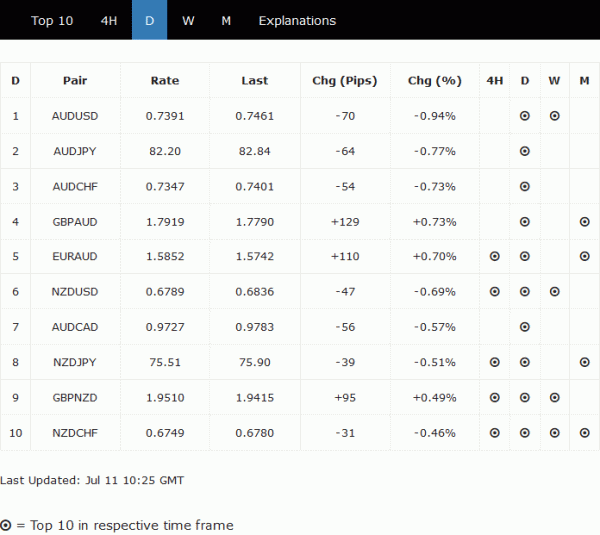Click the last value 0.6780
Viewport: 600px width, 535px height.
click(x=255, y=433)
